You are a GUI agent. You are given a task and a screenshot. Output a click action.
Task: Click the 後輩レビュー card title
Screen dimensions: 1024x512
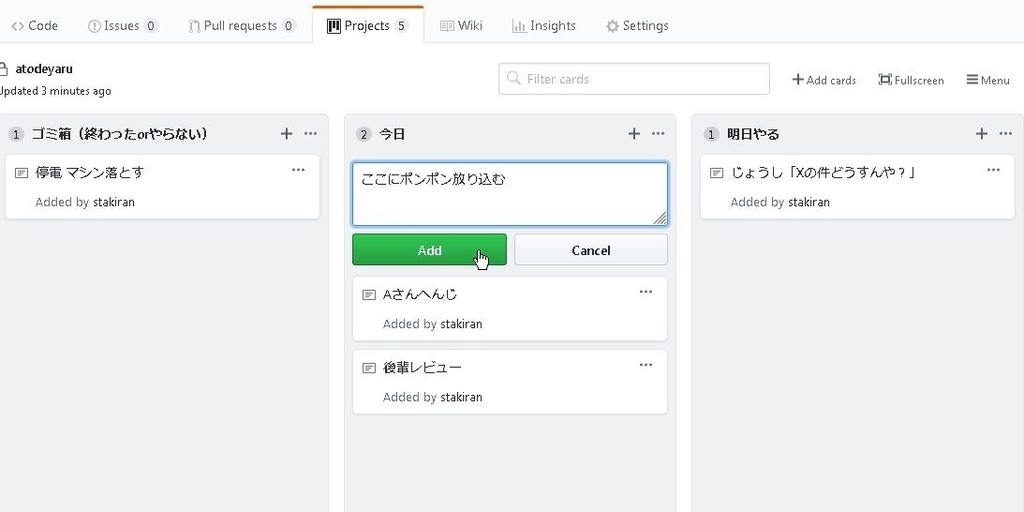pos(422,368)
